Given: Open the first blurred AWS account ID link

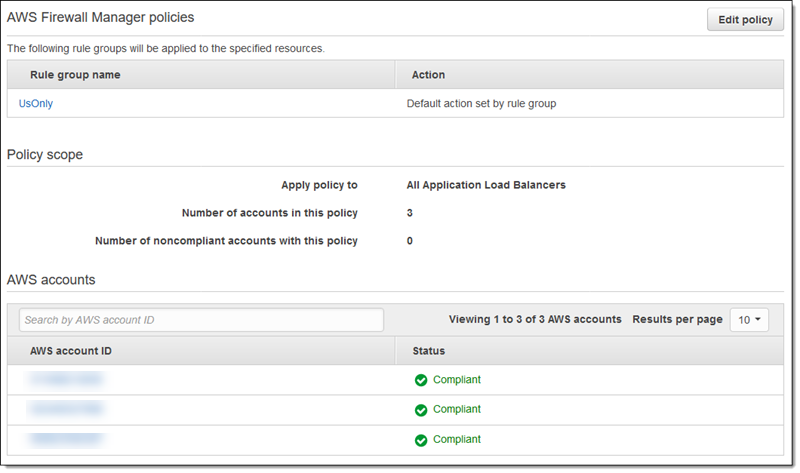Looking at the screenshot, I should pyautogui.click(x=66, y=380).
